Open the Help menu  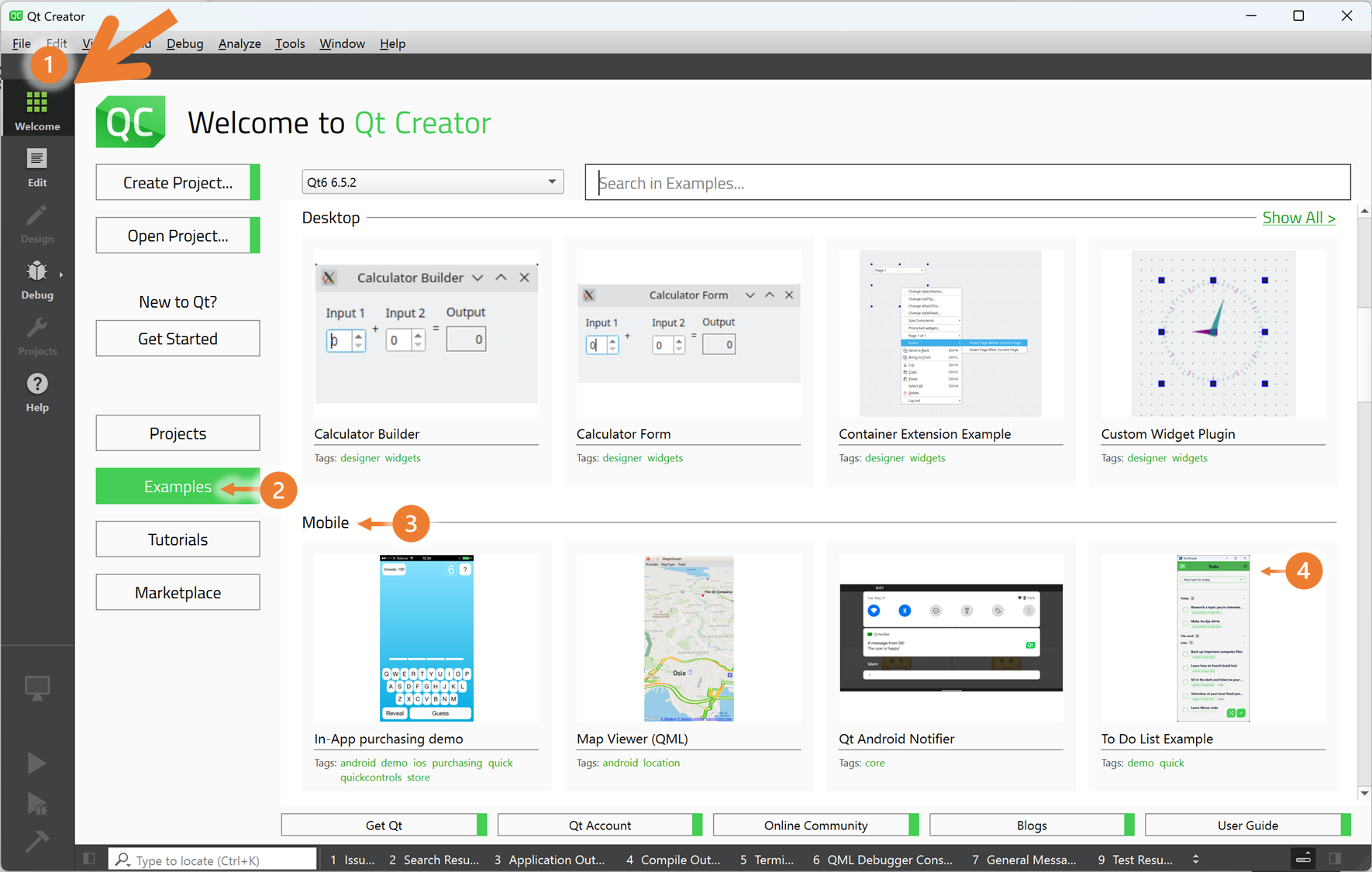392,43
